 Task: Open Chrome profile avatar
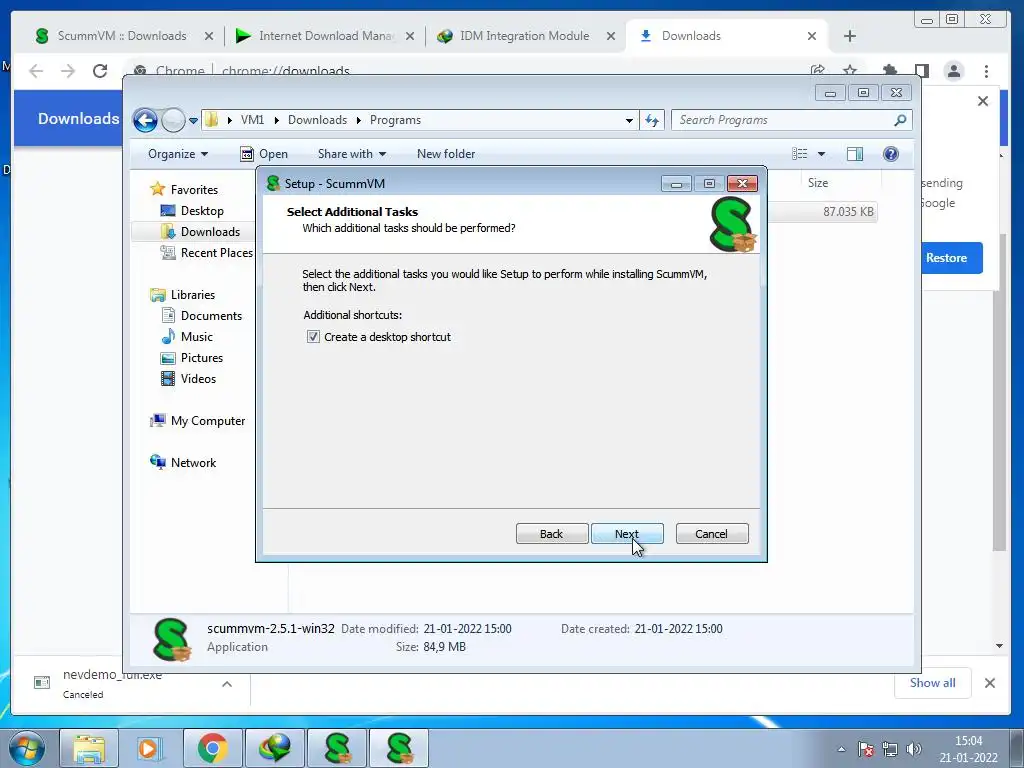tap(954, 71)
